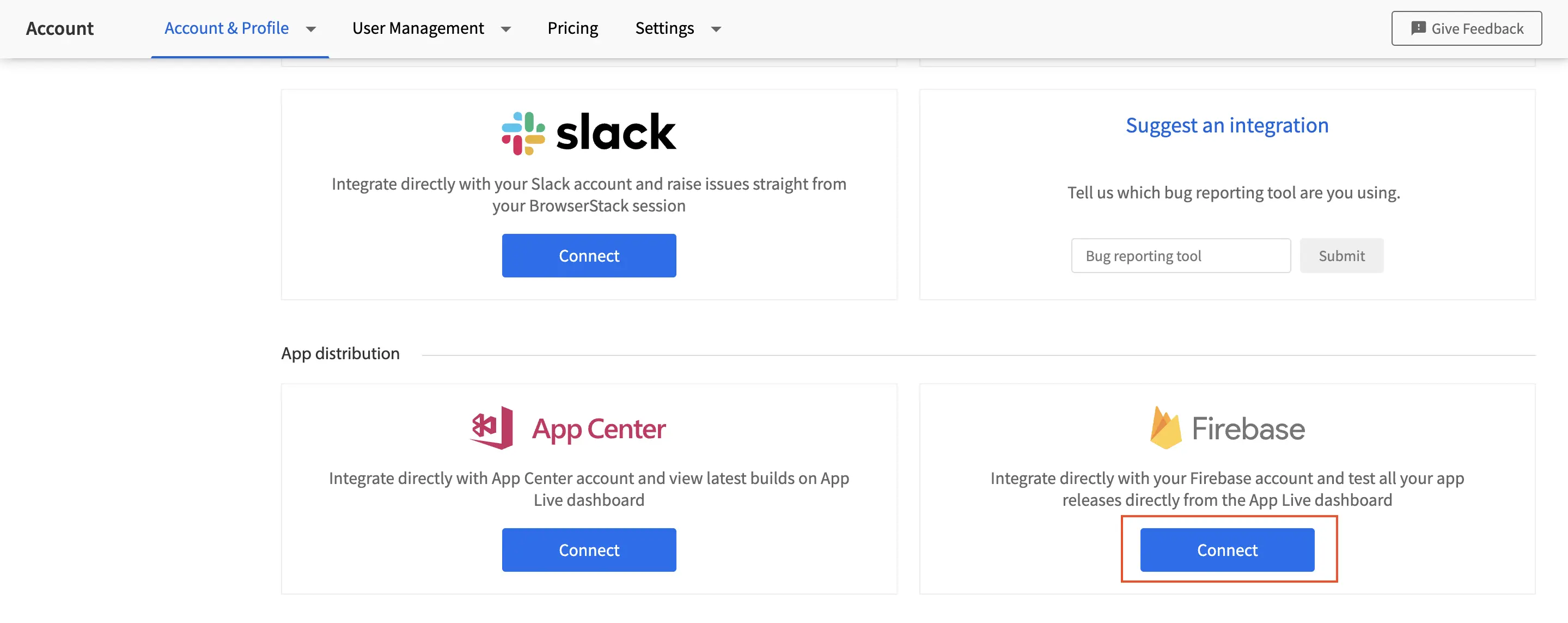Viewport: 1568px width, 623px height.
Task: Open the Pricing menu item
Action: pos(572,28)
